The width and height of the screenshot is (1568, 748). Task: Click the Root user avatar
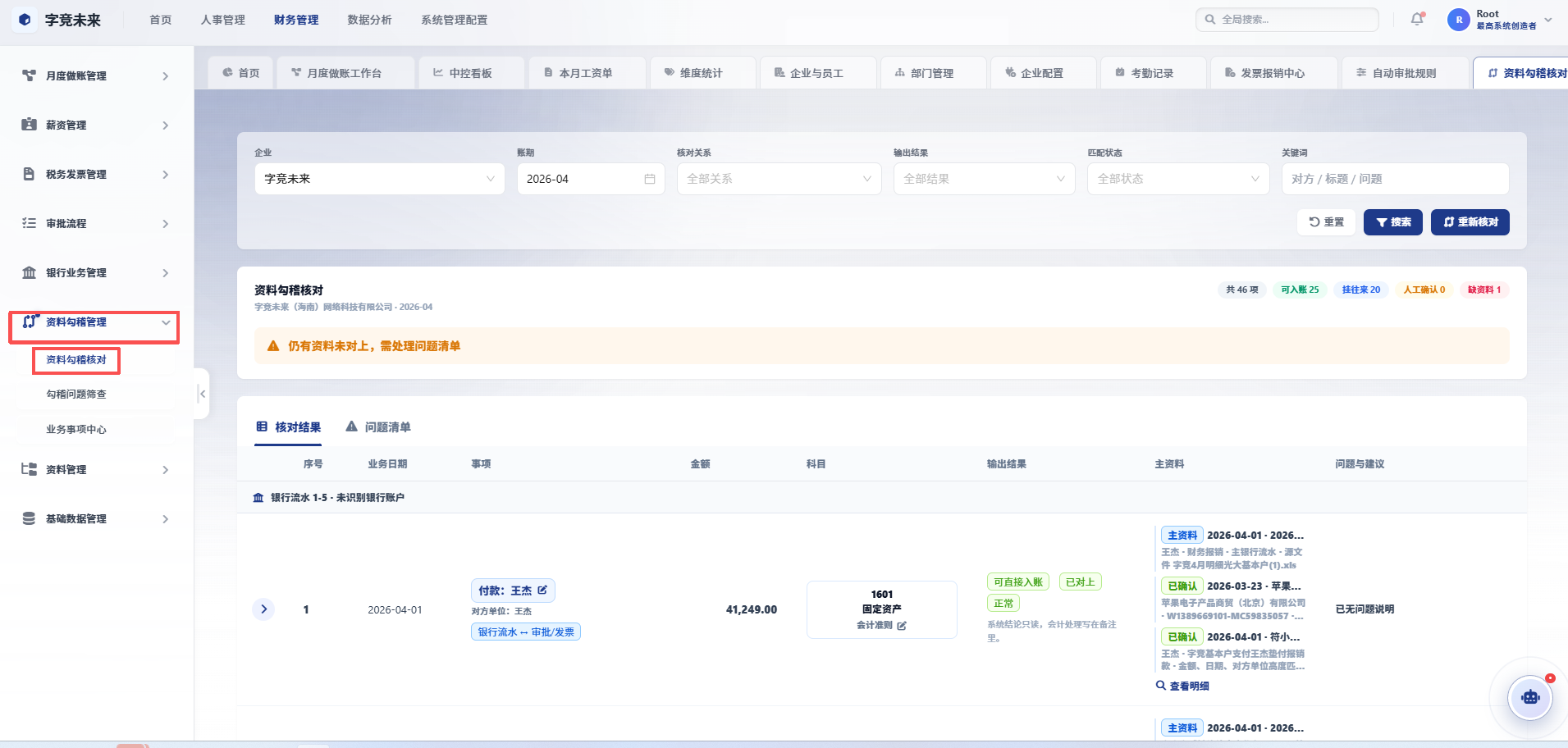tap(1459, 20)
